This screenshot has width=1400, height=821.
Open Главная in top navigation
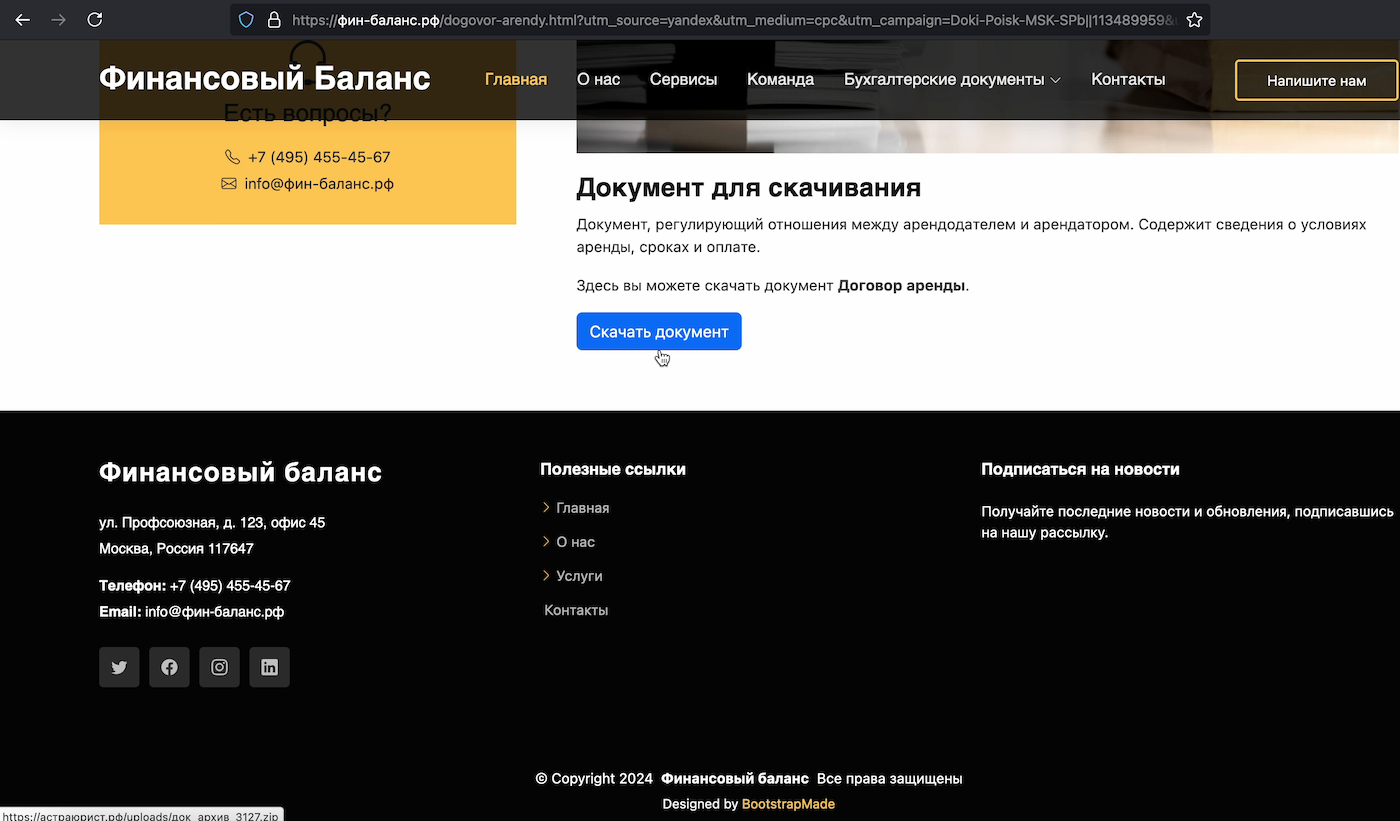pos(515,80)
